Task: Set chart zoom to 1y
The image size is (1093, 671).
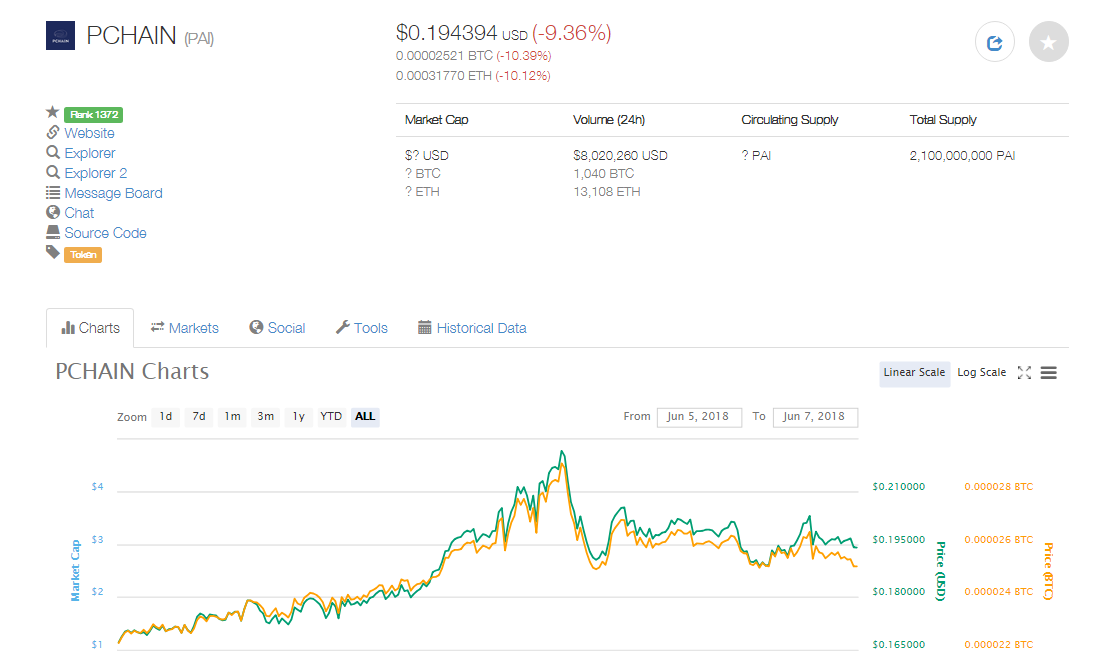Action: pos(298,417)
